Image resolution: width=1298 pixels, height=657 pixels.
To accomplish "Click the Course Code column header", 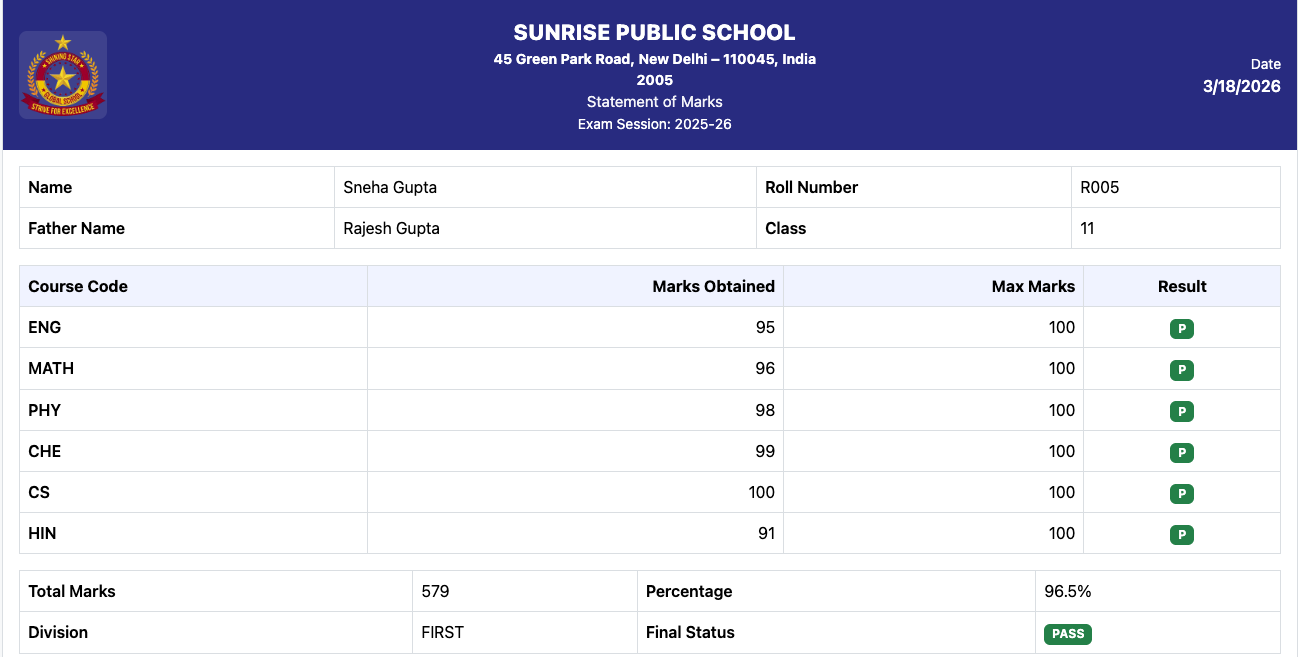I will 78,286.
